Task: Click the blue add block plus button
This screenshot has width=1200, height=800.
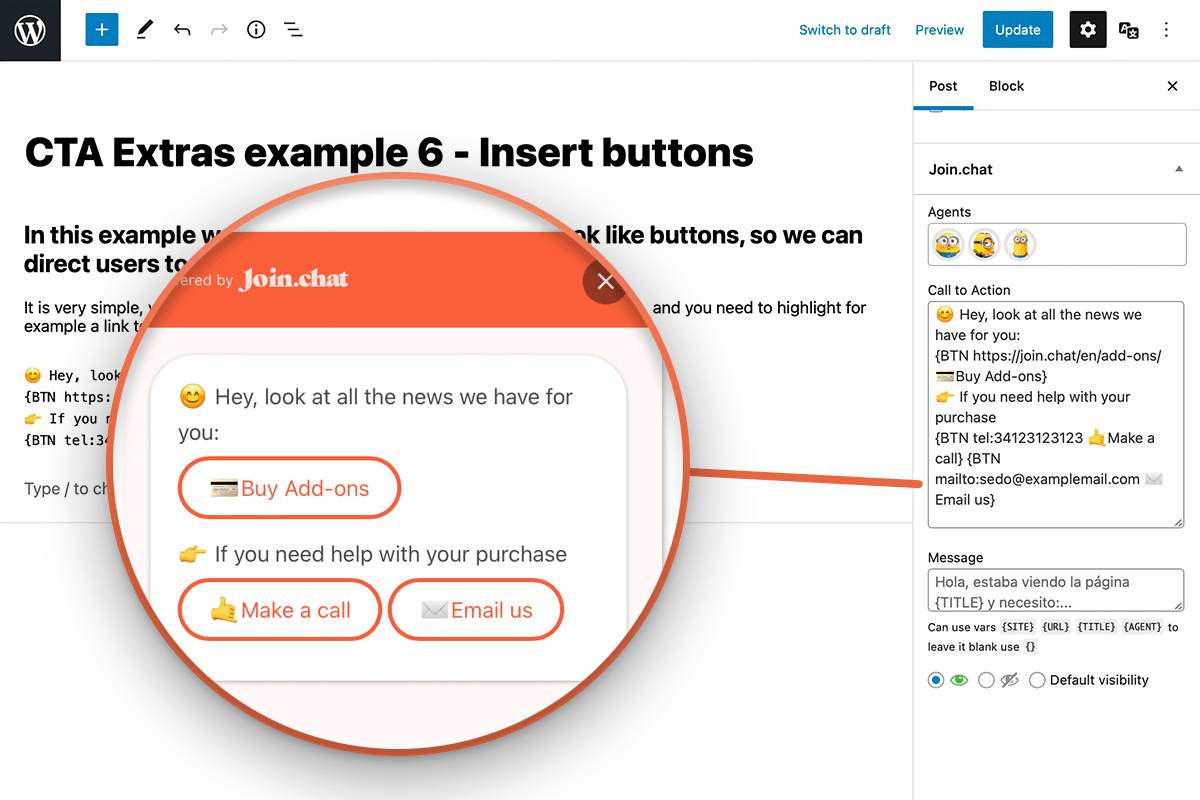Action: pos(102,30)
